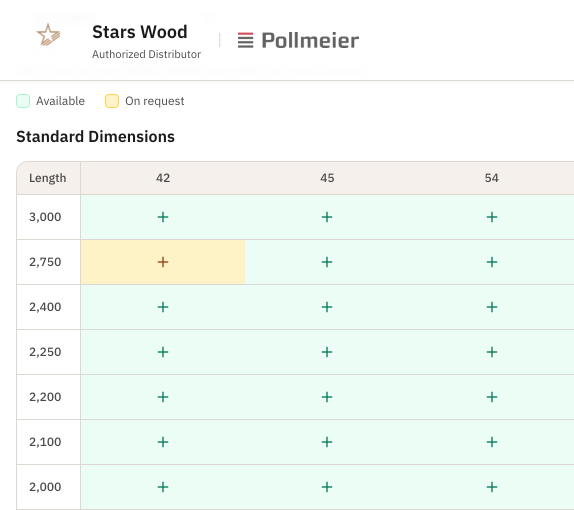Add the 2,250 length at 45 width
The height and width of the screenshot is (510, 574).
tap(327, 352)
